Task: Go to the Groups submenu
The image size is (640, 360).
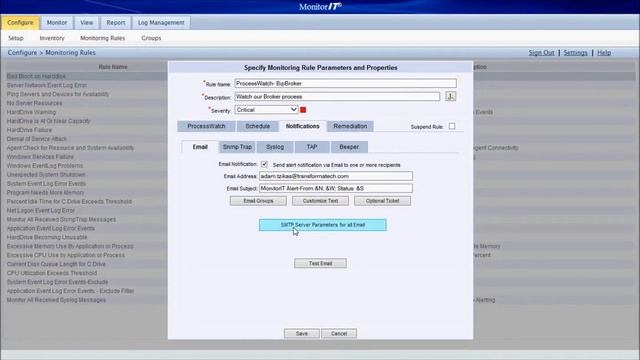Action: (151, 38)
